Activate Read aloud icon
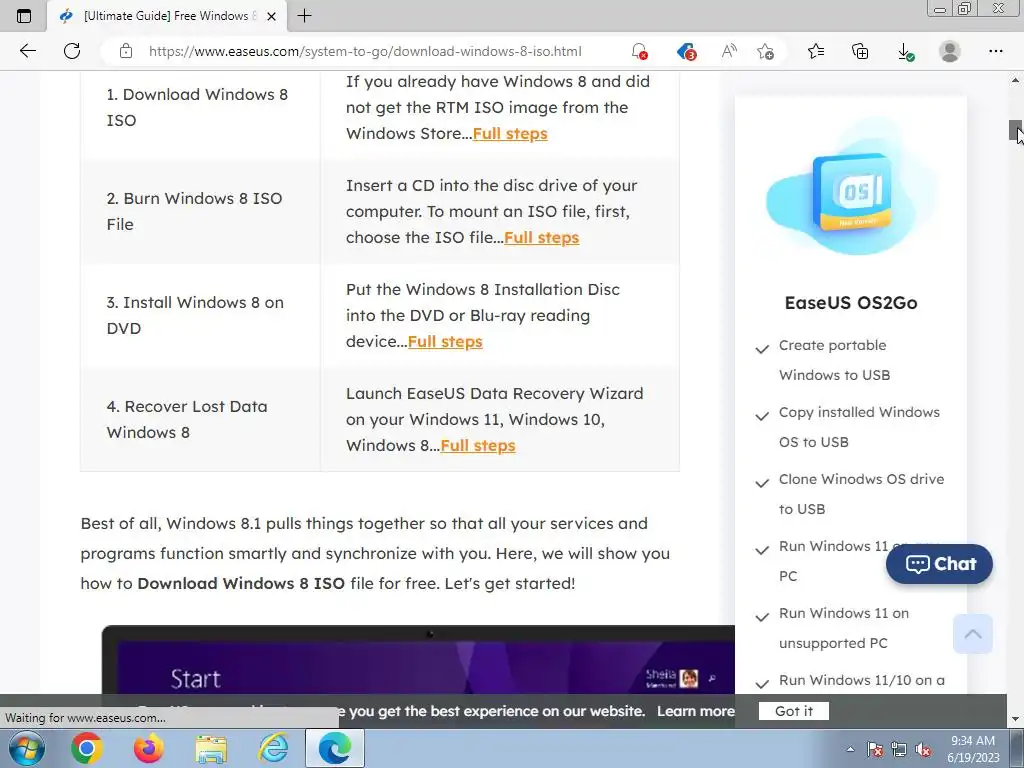 [x=729, y=51]
